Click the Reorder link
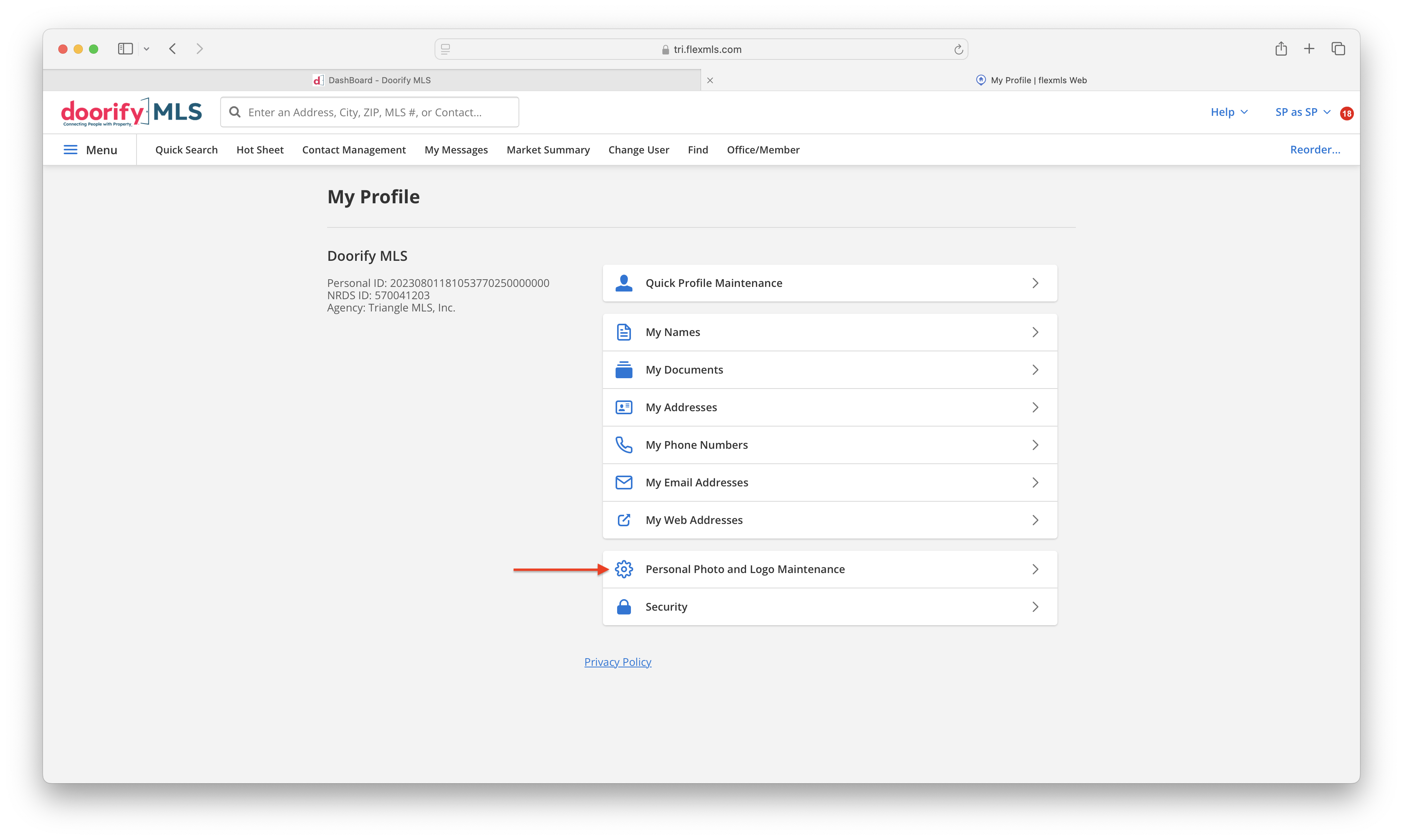The height and width of the screenshot is (840, 1403). (x=1315, y=150)
